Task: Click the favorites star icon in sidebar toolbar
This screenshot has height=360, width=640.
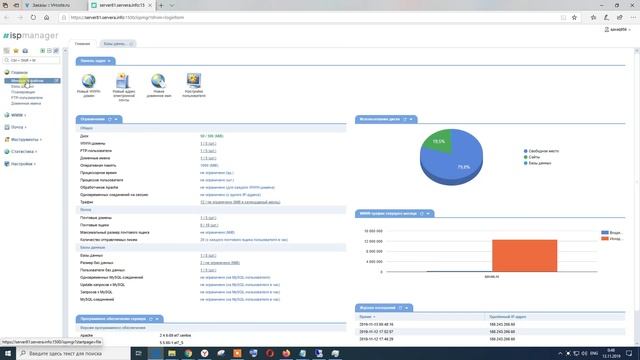Action: 16,51
